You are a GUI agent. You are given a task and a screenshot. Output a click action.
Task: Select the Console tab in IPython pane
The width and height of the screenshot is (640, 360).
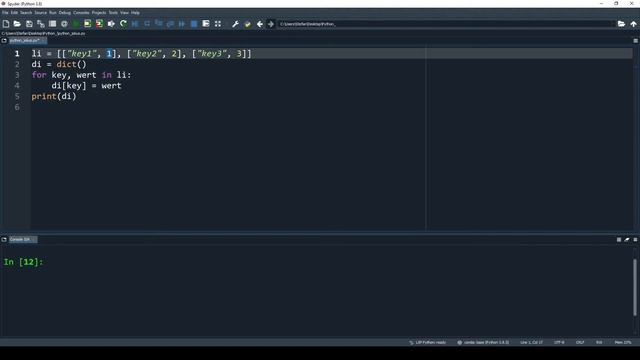pos(22,240)
